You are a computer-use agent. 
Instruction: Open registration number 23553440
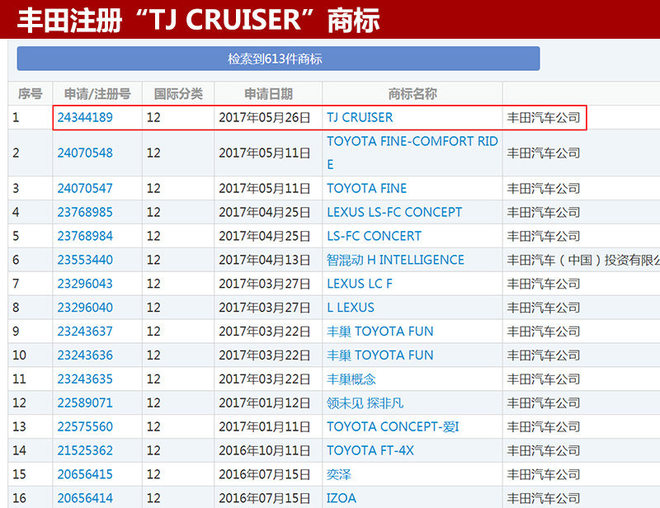pyautogui.click(x=85, y=260)
